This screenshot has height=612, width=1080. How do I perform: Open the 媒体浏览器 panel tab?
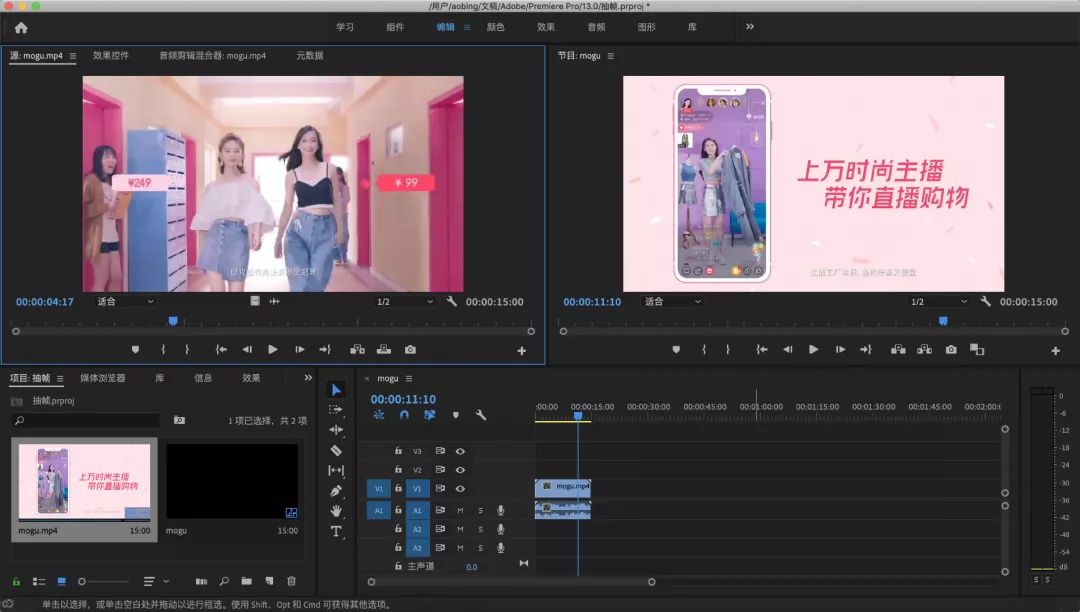click(103, 378)
